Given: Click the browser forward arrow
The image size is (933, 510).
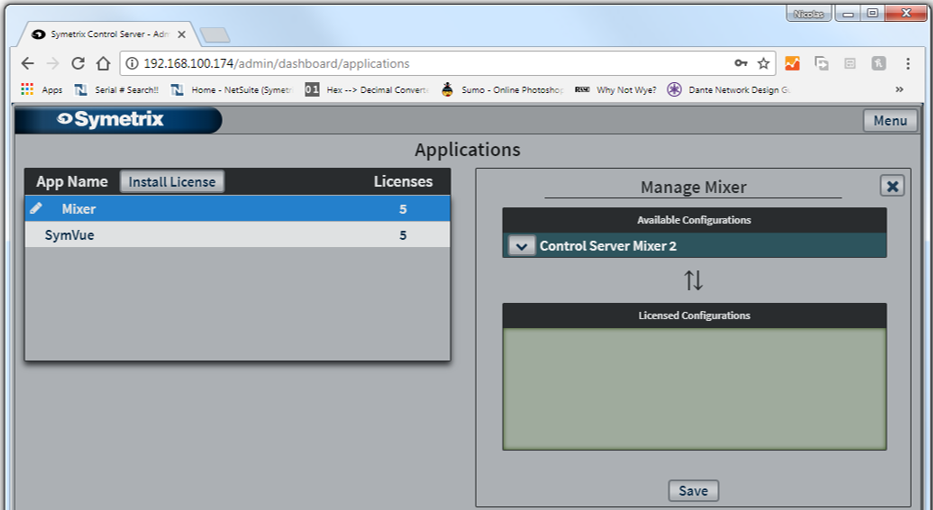Looking at the screenshot, I should pos(53,63).
